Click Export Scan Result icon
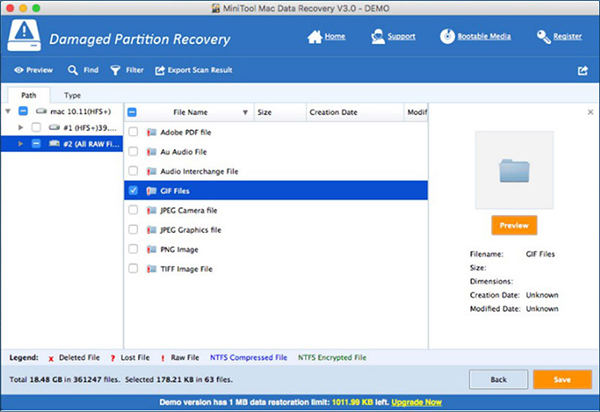 pyautogui.click(x=160, y=70)
